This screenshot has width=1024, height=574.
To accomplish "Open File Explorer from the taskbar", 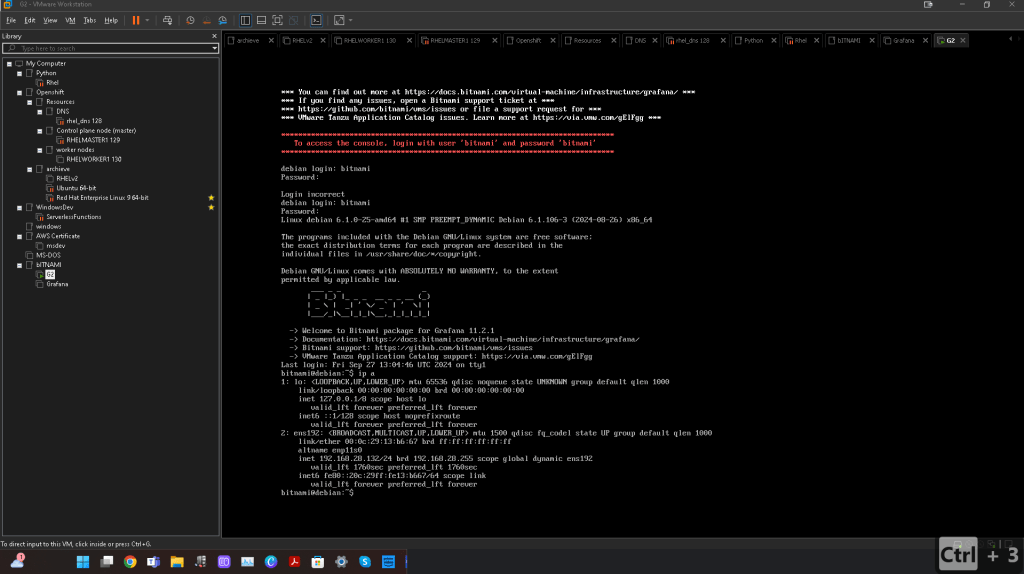I will click(x=177, y=562).
